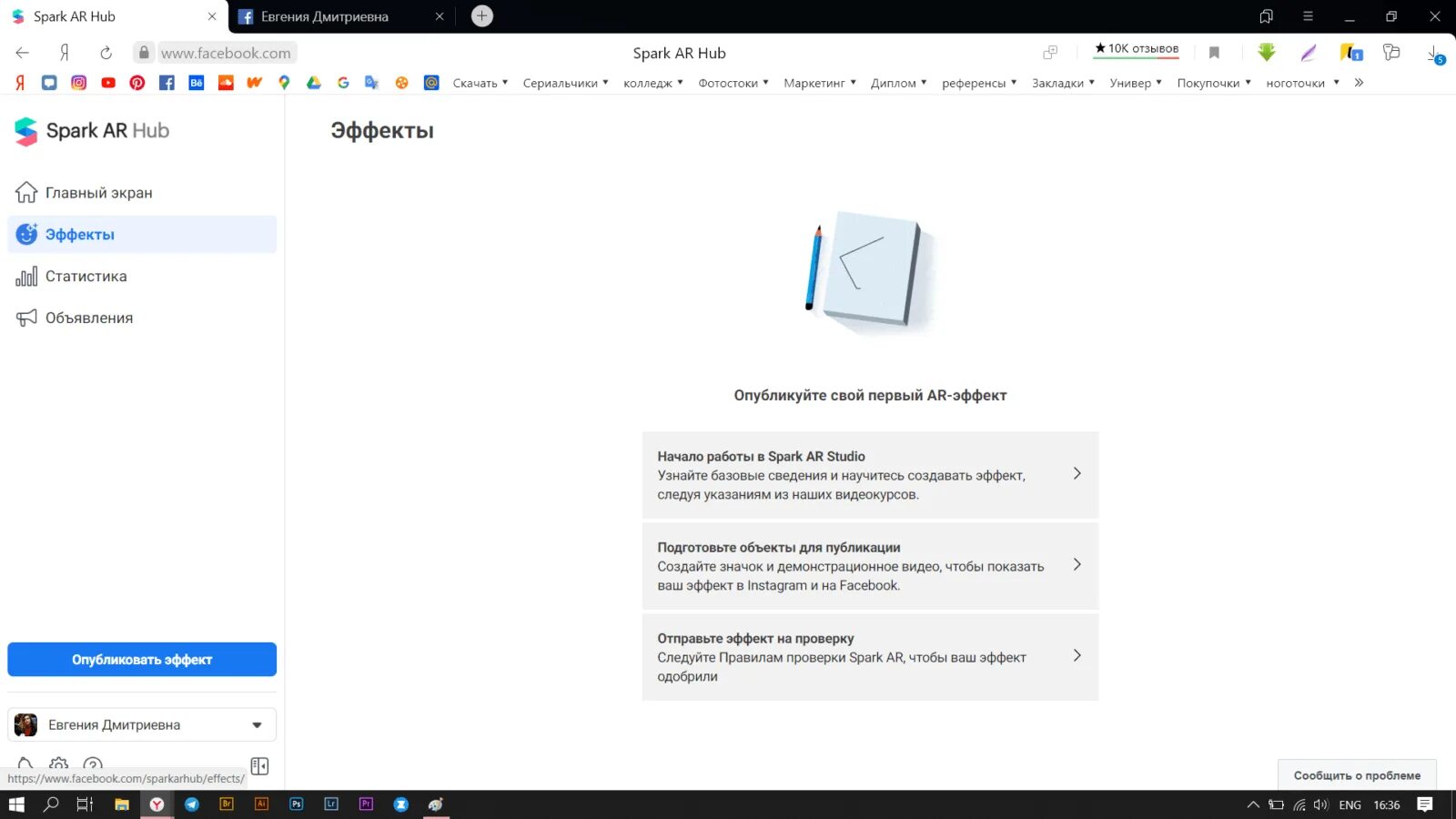Open the Windows Start menu
Viewport: 1456px width, 819px height.
point(16,804)
